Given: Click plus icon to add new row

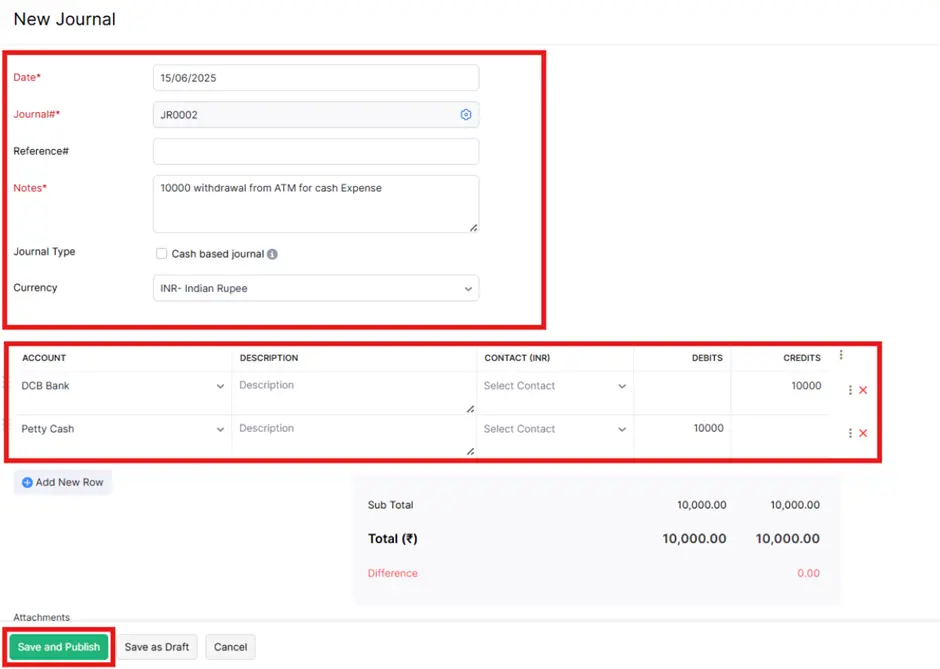Looking at the screenshot, I should pos(27,483).
